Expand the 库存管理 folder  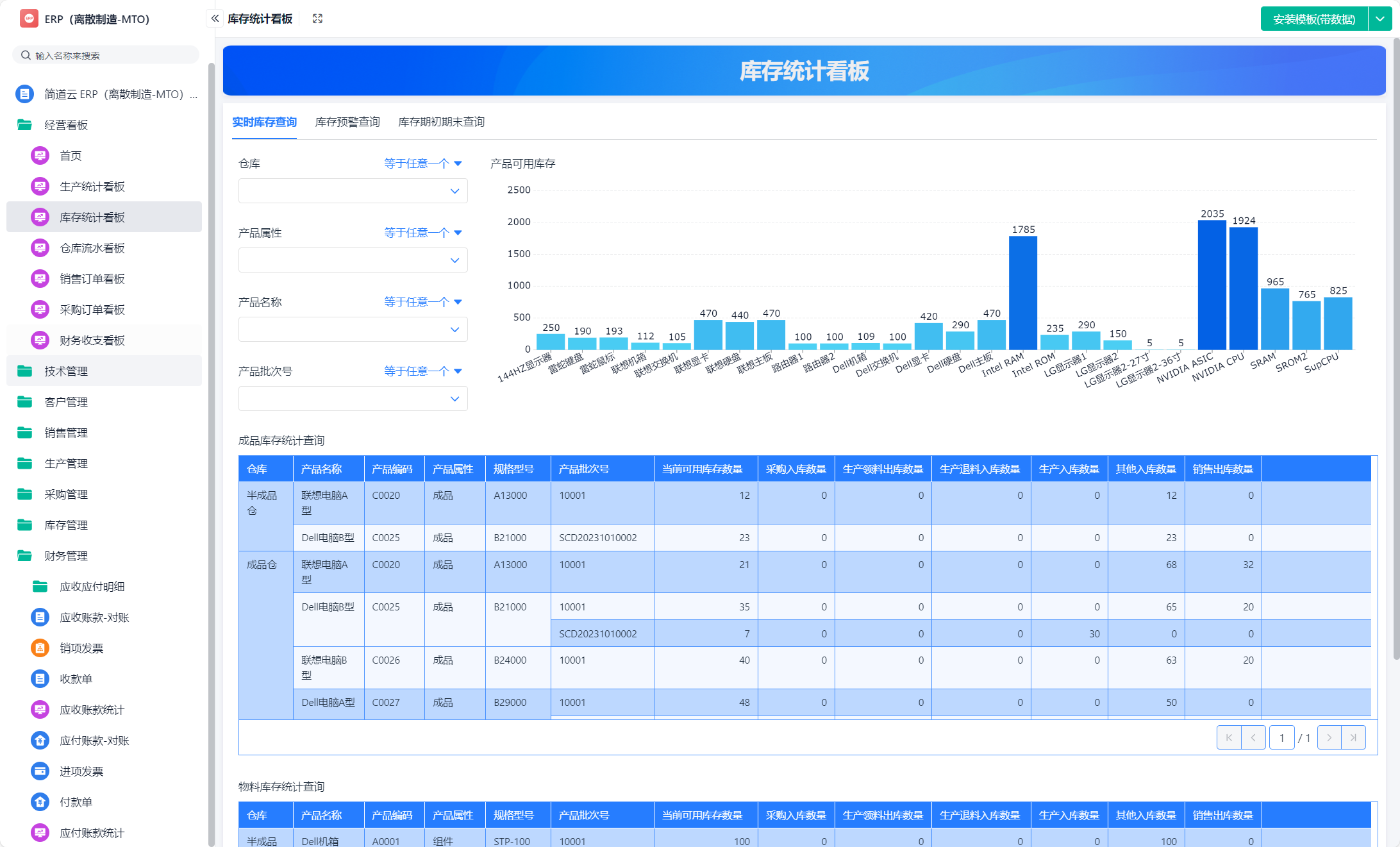[66, 525]
